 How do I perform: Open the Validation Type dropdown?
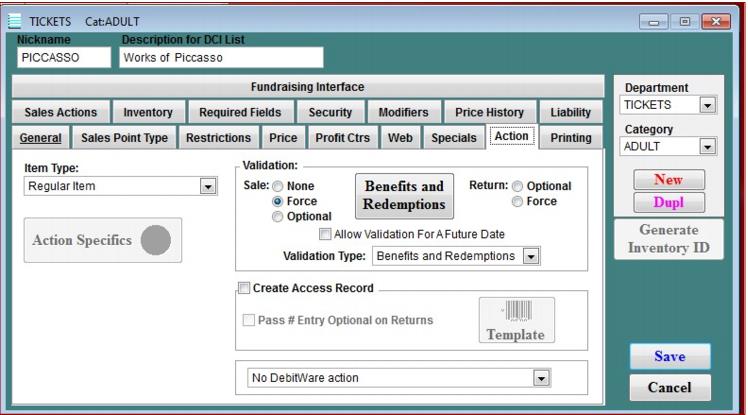531,256
